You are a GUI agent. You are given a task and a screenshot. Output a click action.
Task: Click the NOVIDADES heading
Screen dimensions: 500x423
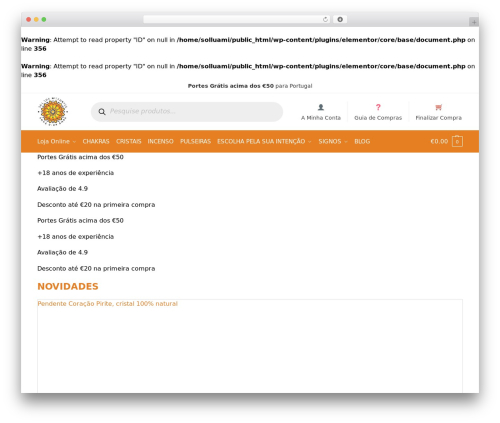point(68,286)
